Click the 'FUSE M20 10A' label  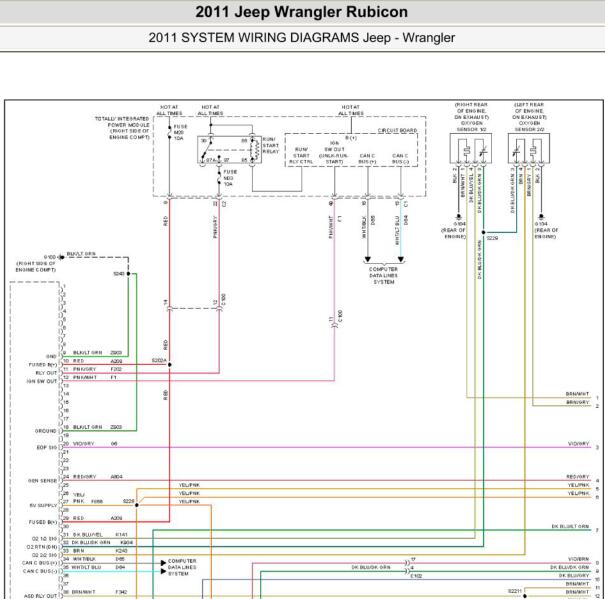(x=180, y=132)
